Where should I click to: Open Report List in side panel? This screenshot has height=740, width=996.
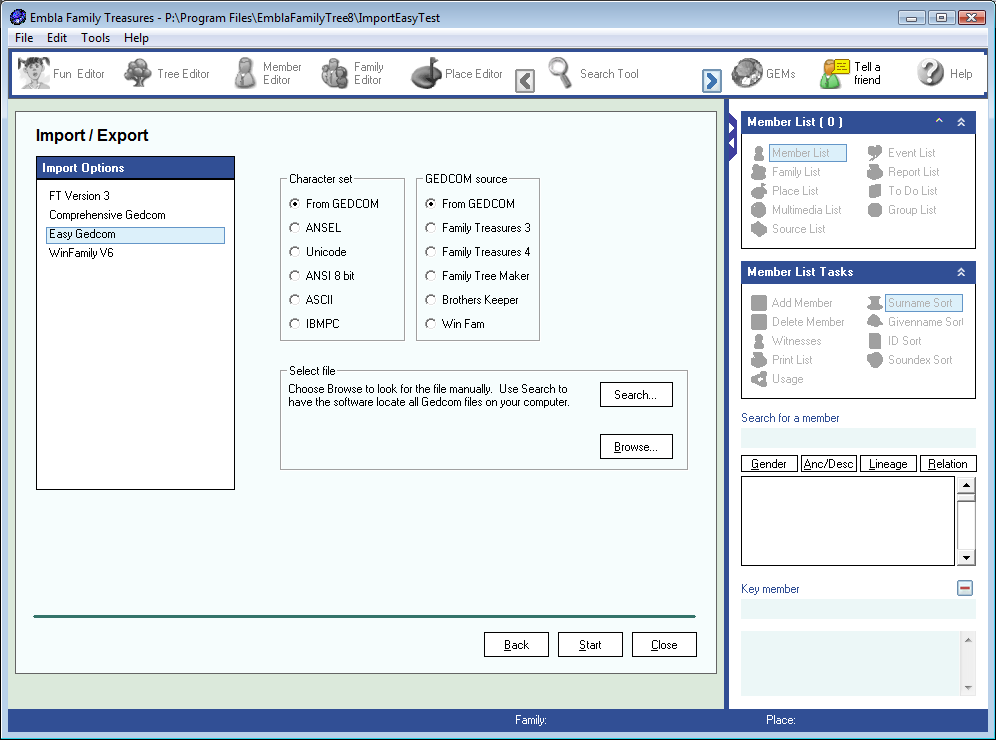(x=903, y=172)
